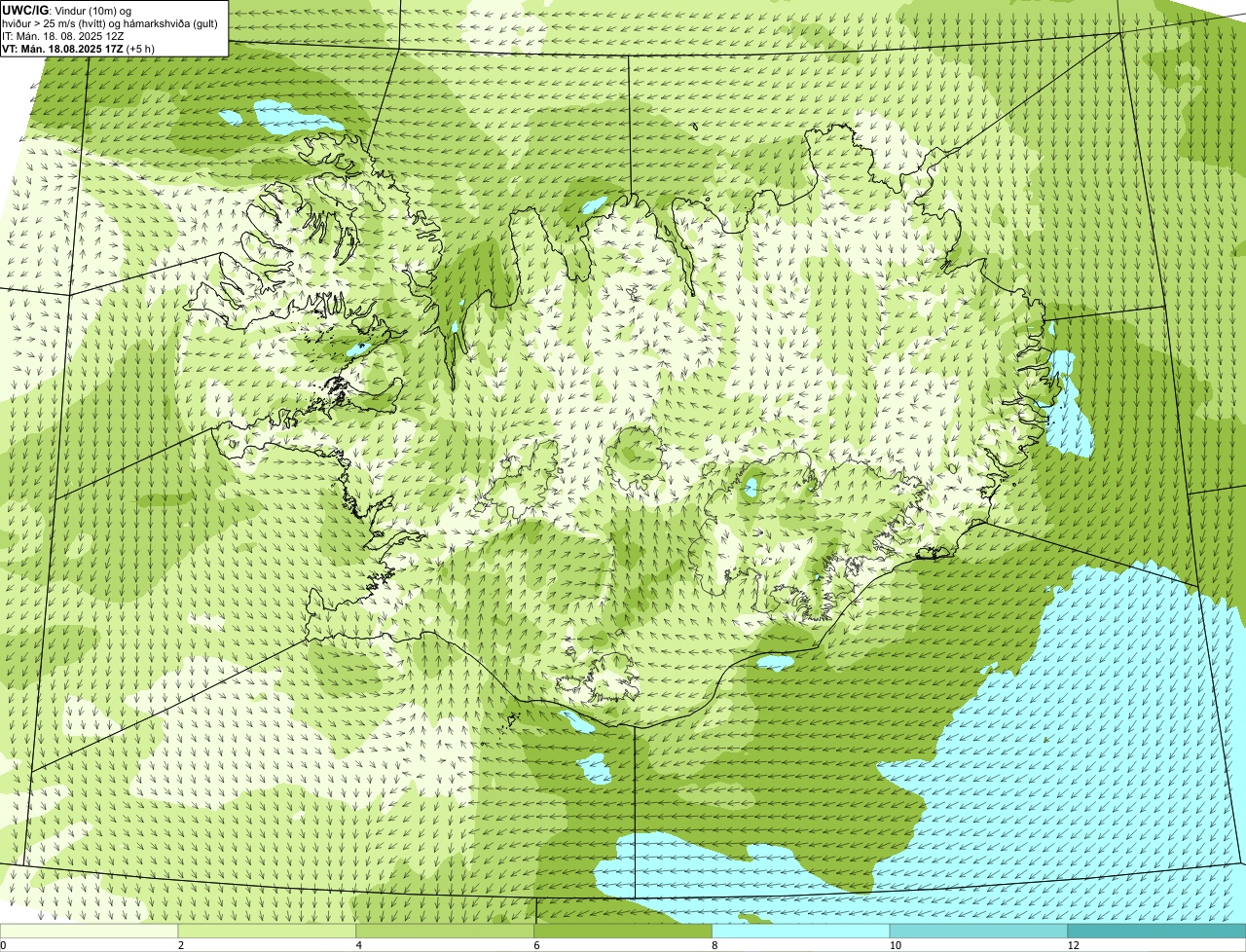Click the scale label '10' under the color bar

pos(894,945)
